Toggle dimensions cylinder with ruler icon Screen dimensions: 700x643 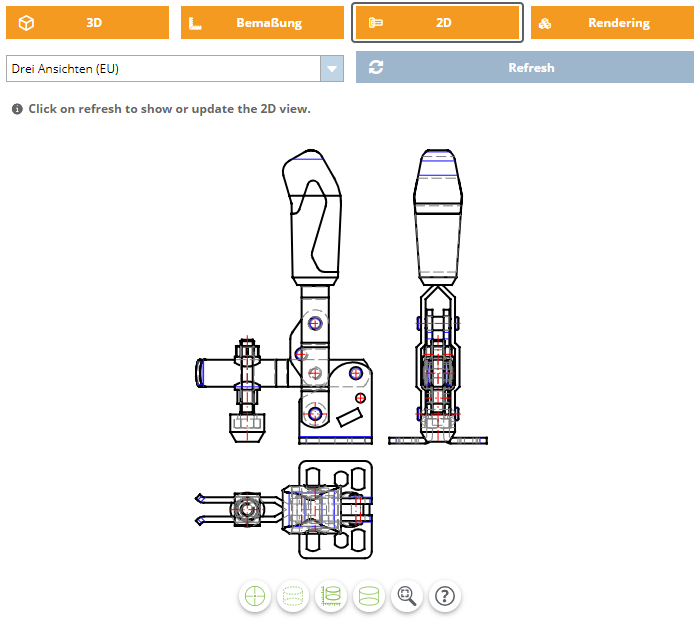click(x=331, y=596)
